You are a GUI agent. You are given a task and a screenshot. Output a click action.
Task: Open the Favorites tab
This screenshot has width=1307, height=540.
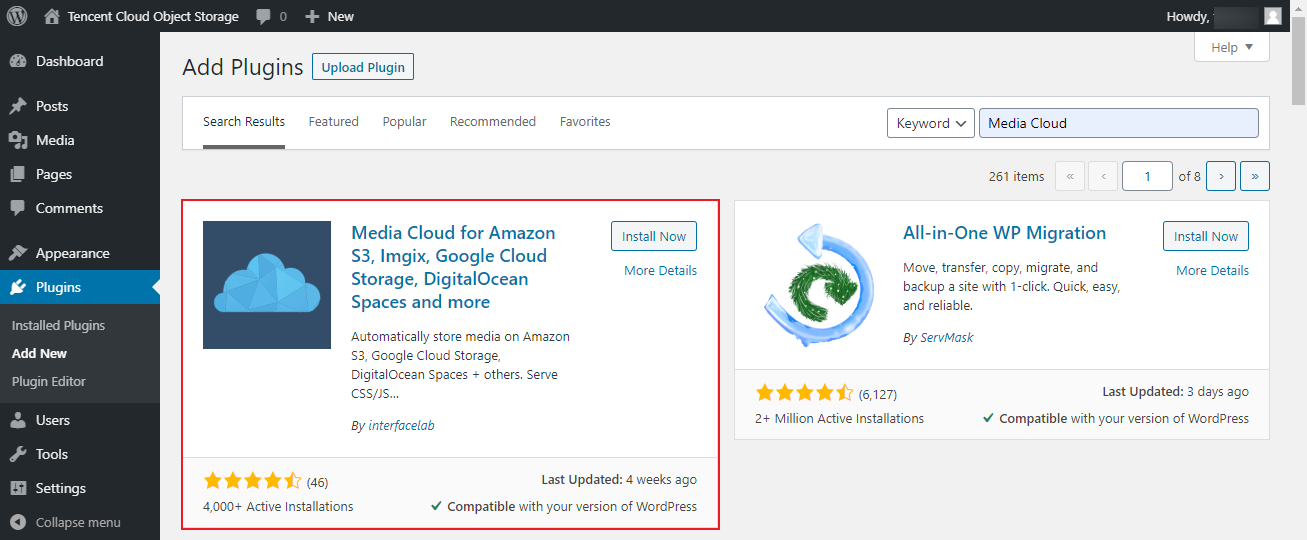click(x=585, y=122)
